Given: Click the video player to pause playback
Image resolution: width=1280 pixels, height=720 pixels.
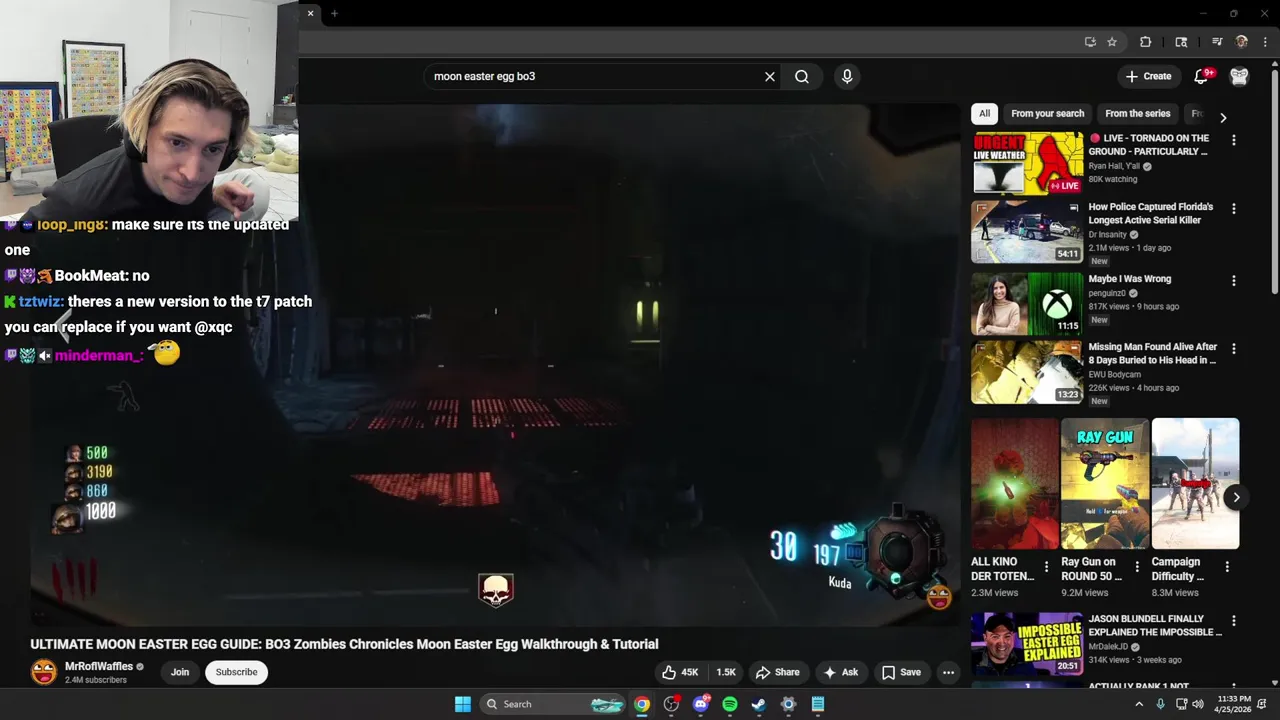Looking at the screenshot, I should click(495, 365).
